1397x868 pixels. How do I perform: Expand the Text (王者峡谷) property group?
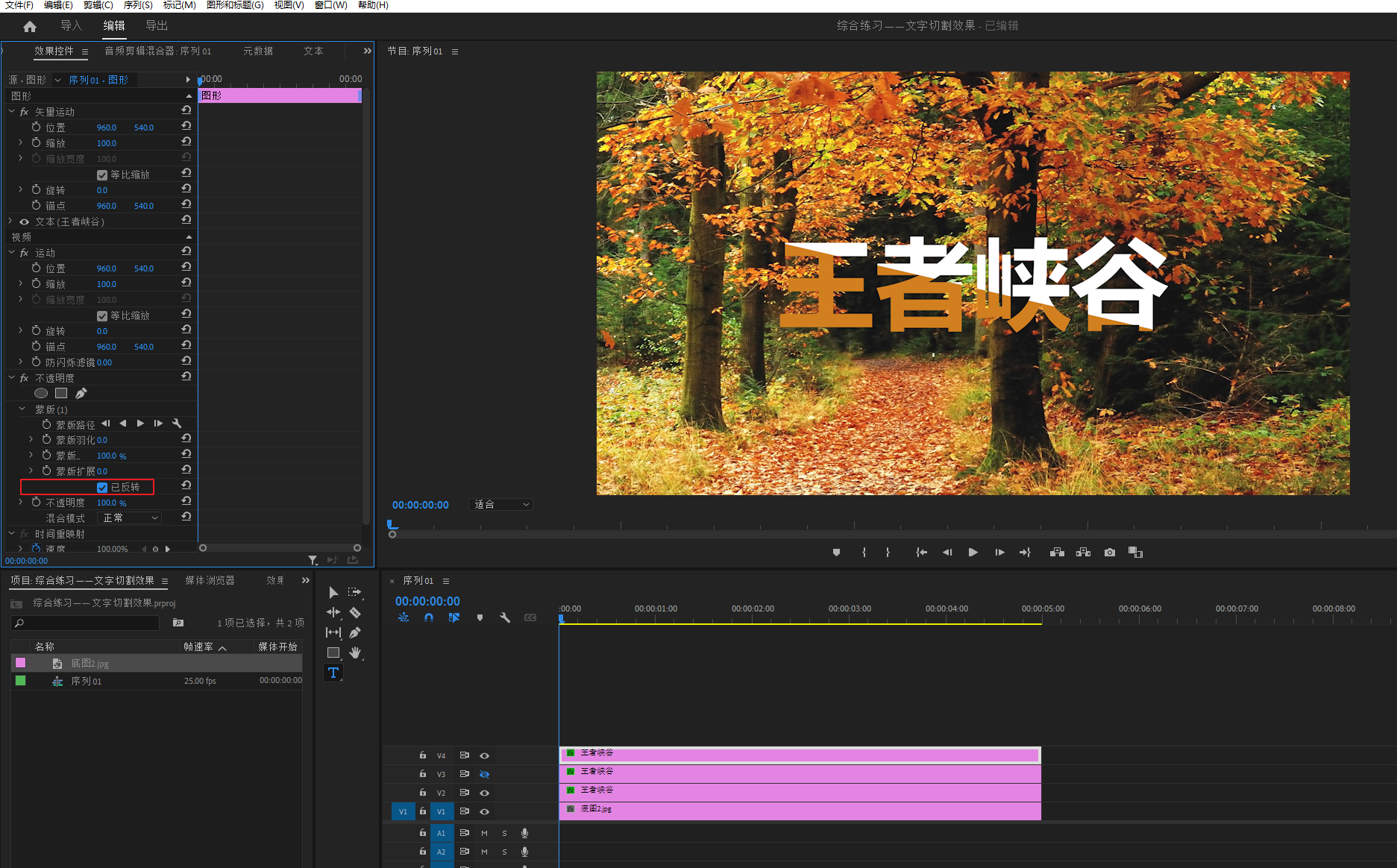(10, 221)
